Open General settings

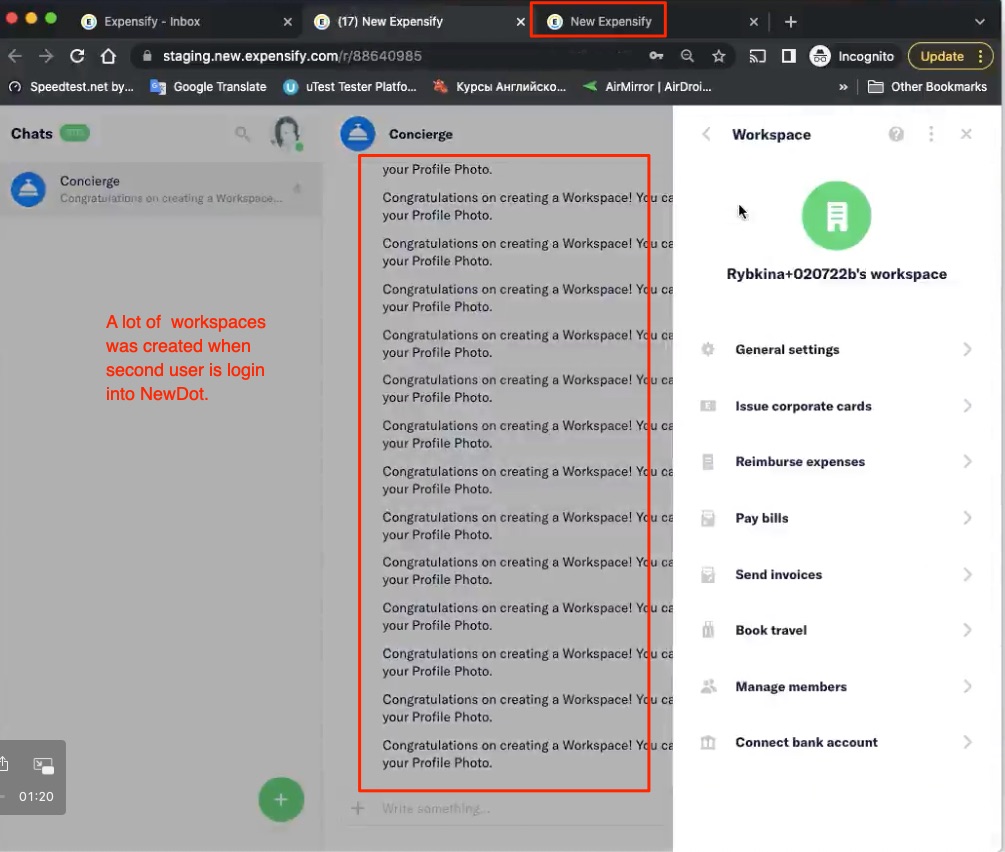836,349
